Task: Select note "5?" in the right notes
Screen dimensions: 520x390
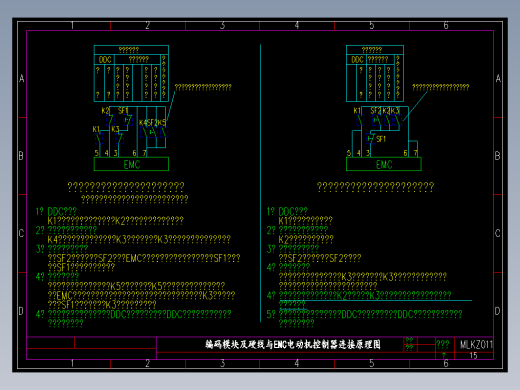Action: click(364, 318)
